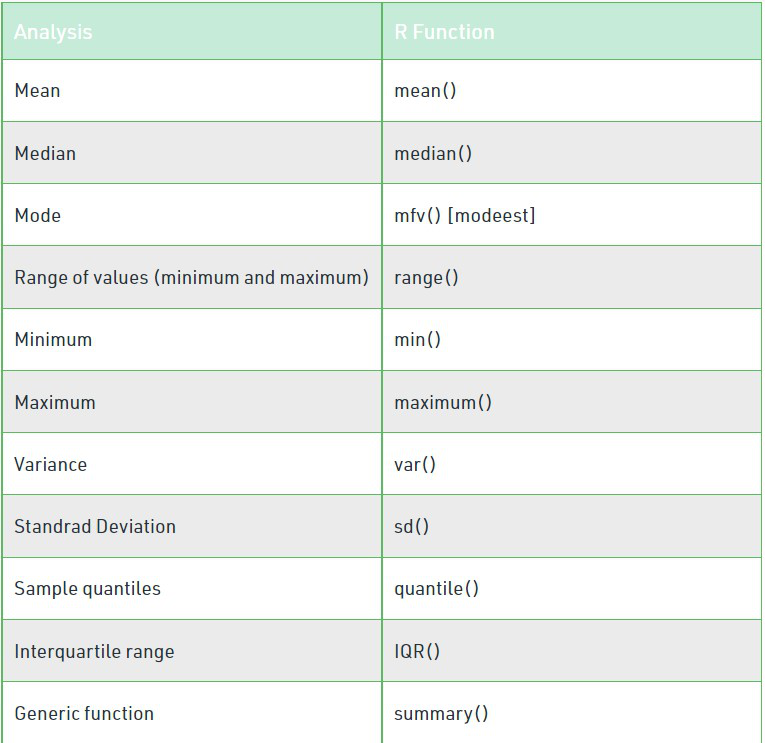The height and width of the screenshot is (743, 765).
Task: Select the Interquartile range label
Action: point(94,652)
